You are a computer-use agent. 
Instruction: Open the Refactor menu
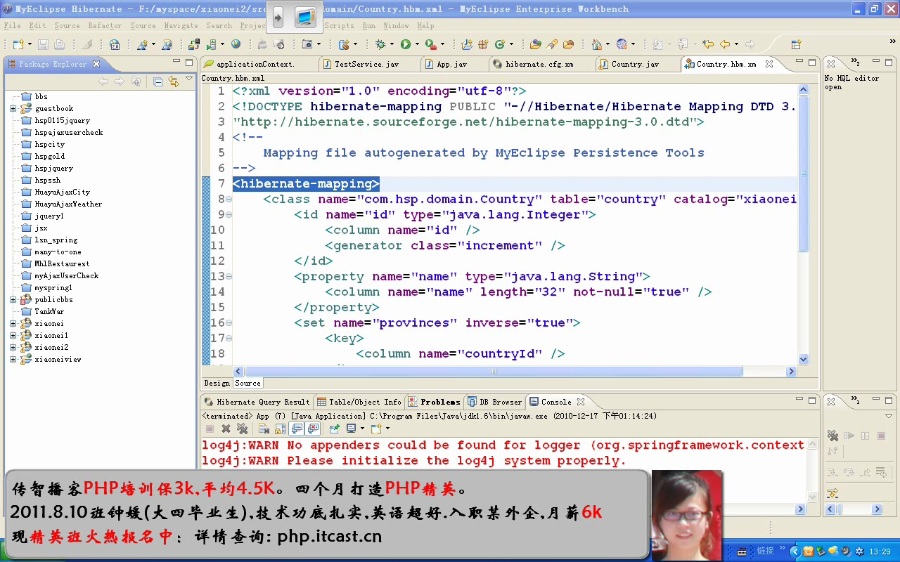[104, 25]
